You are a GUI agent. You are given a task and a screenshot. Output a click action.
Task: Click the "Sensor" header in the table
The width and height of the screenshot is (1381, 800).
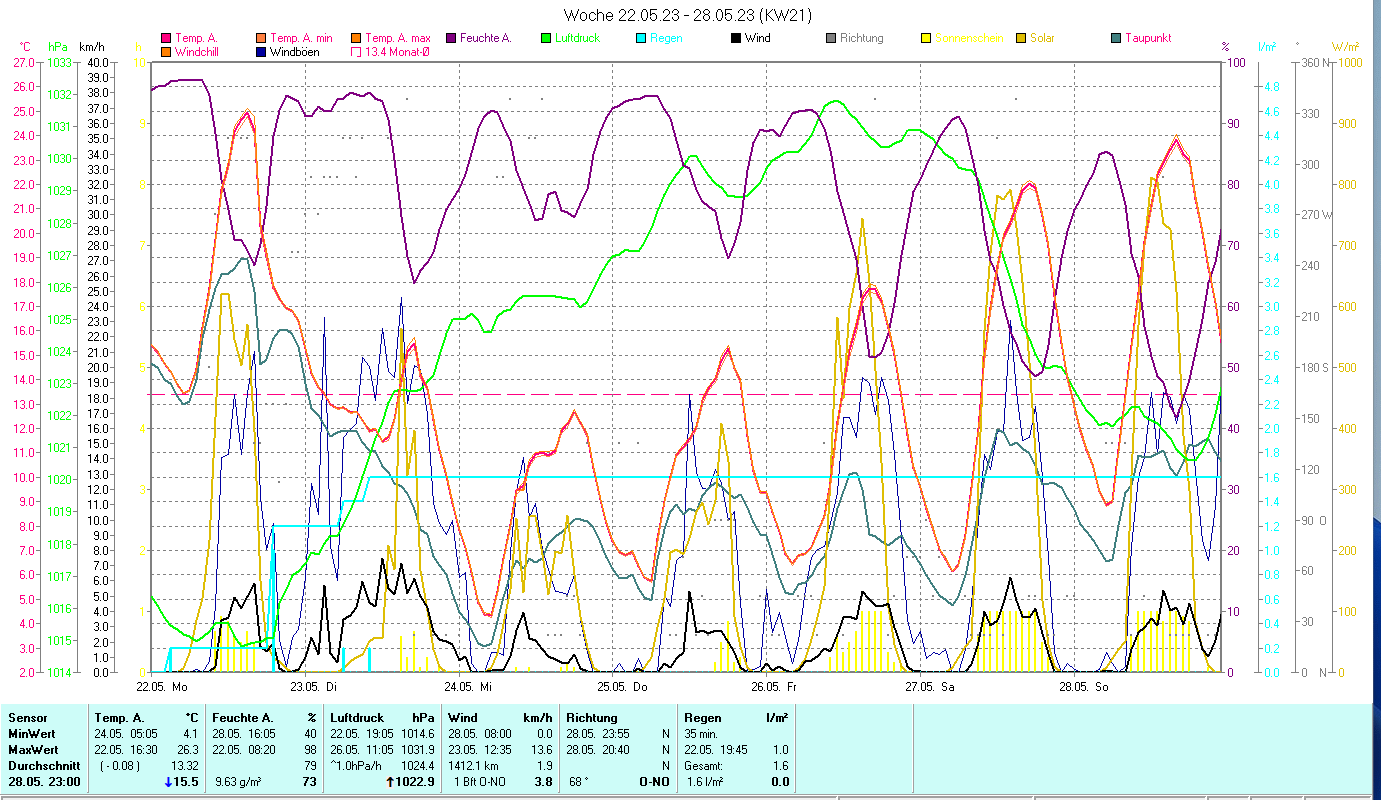pos(27,718)
